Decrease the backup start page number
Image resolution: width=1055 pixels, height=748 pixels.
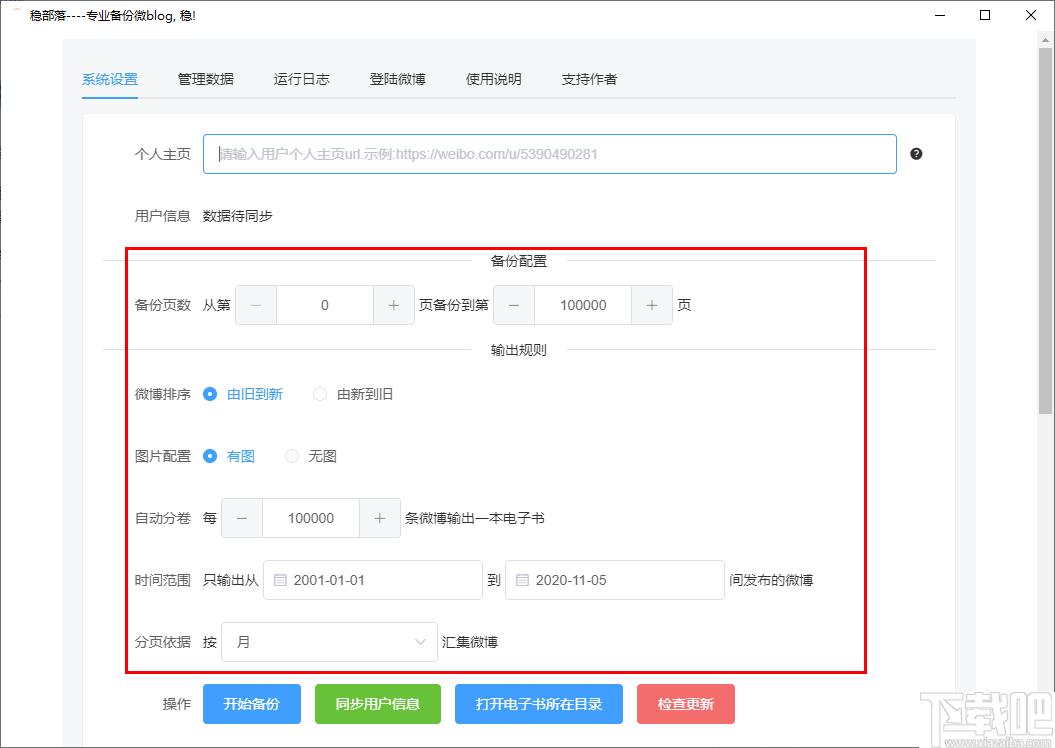coord(256,305)
